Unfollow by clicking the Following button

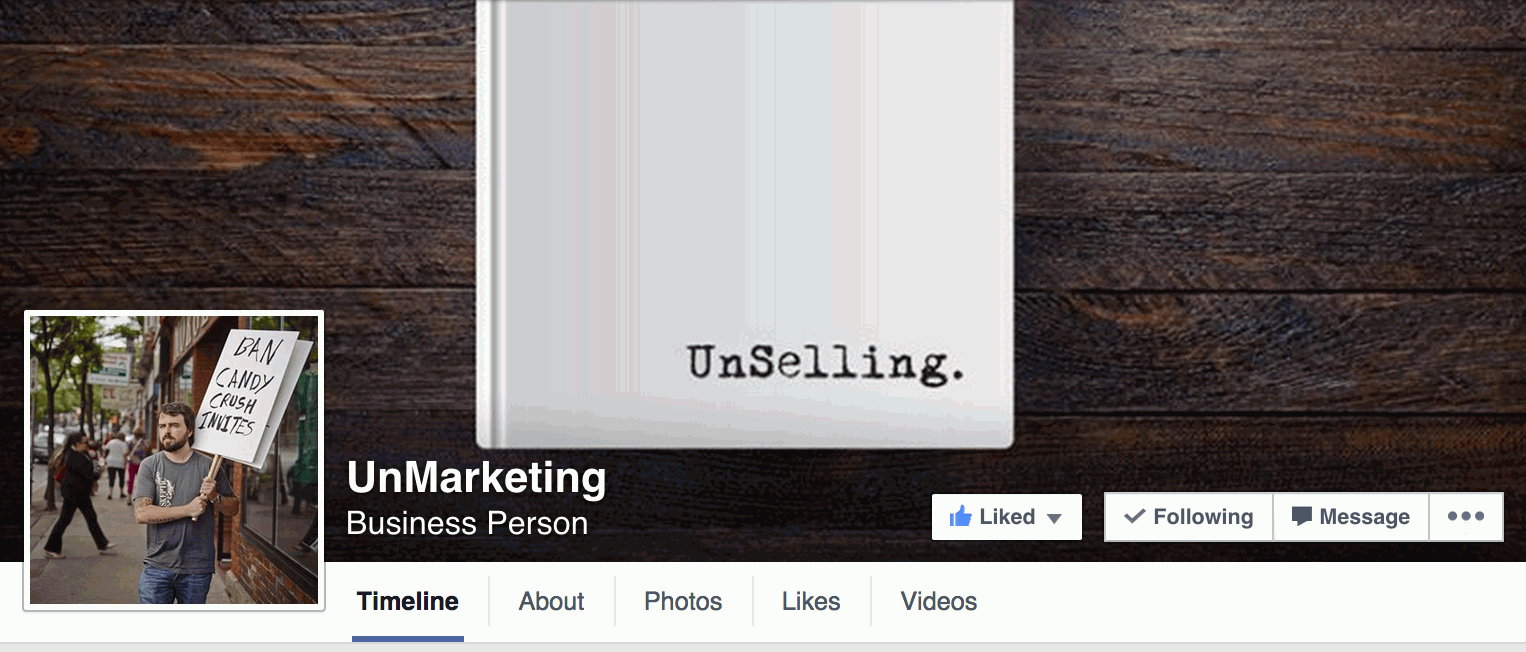[1188, 516]
